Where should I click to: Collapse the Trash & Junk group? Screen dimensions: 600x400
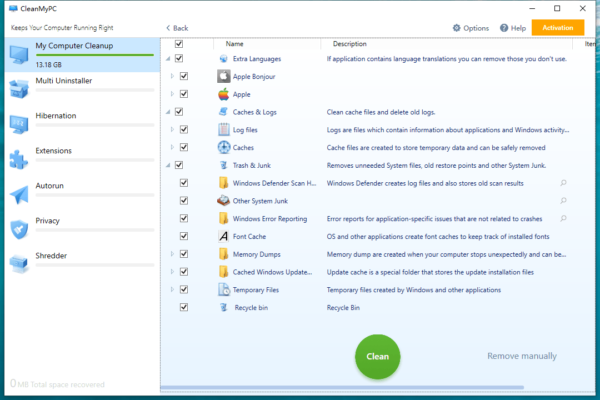168,165
